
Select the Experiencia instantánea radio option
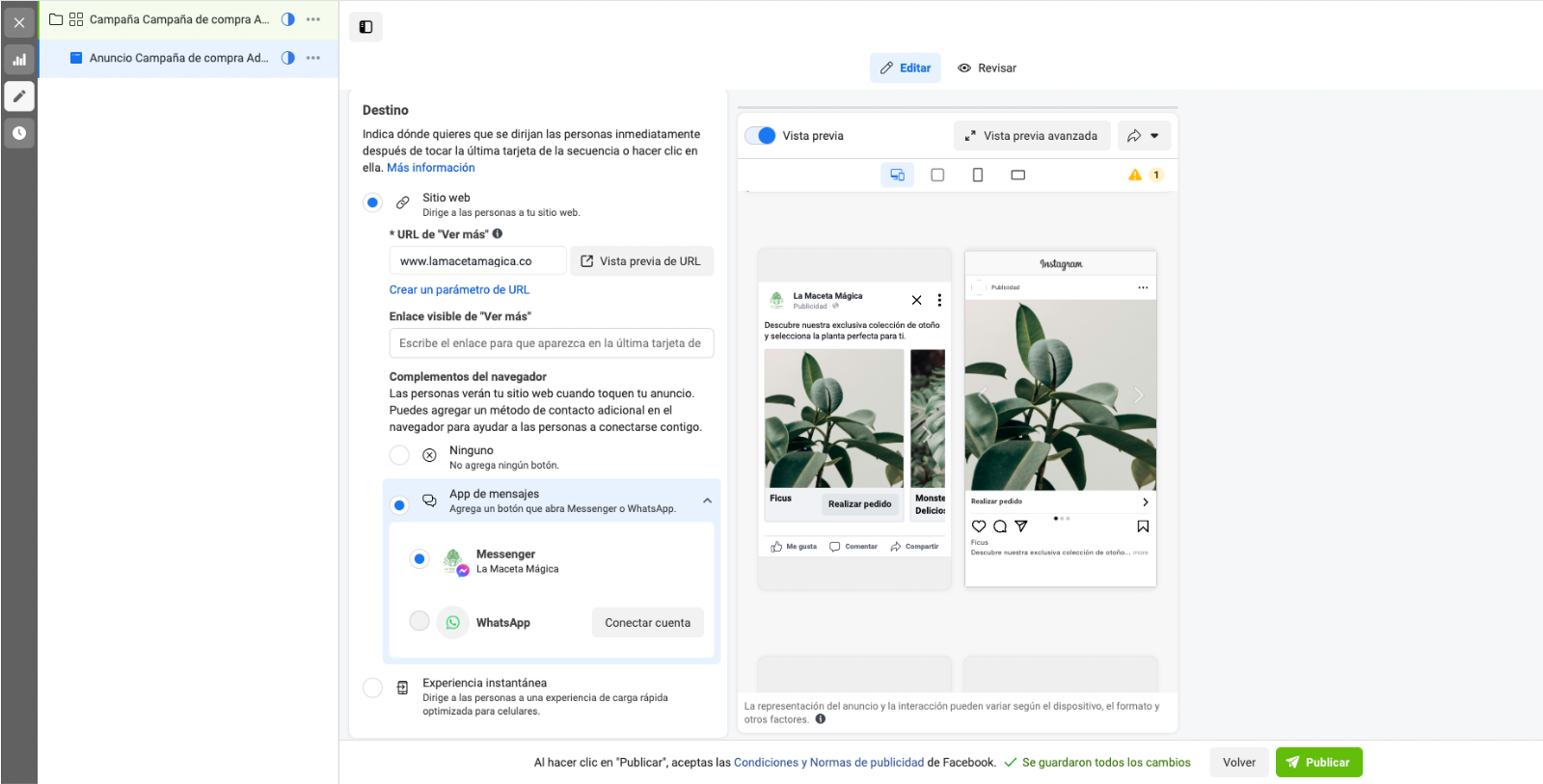tap(372, 688)
